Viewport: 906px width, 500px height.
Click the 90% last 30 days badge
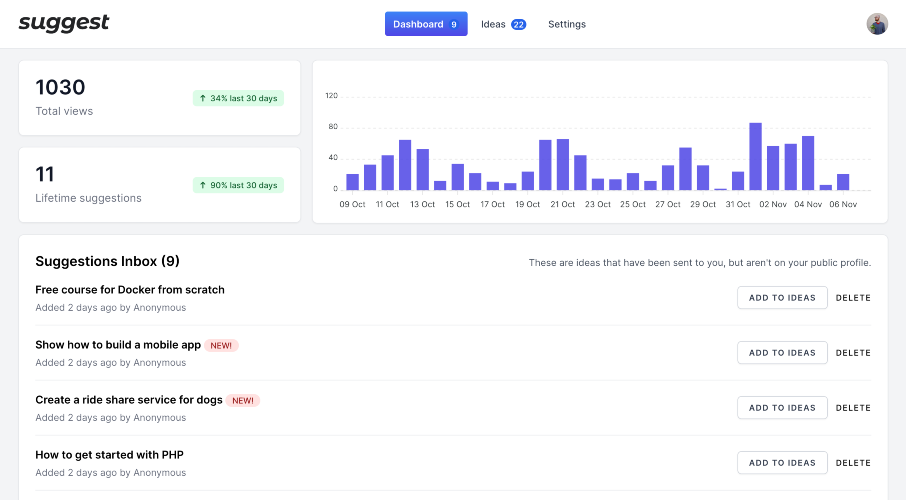click(238, 185)
